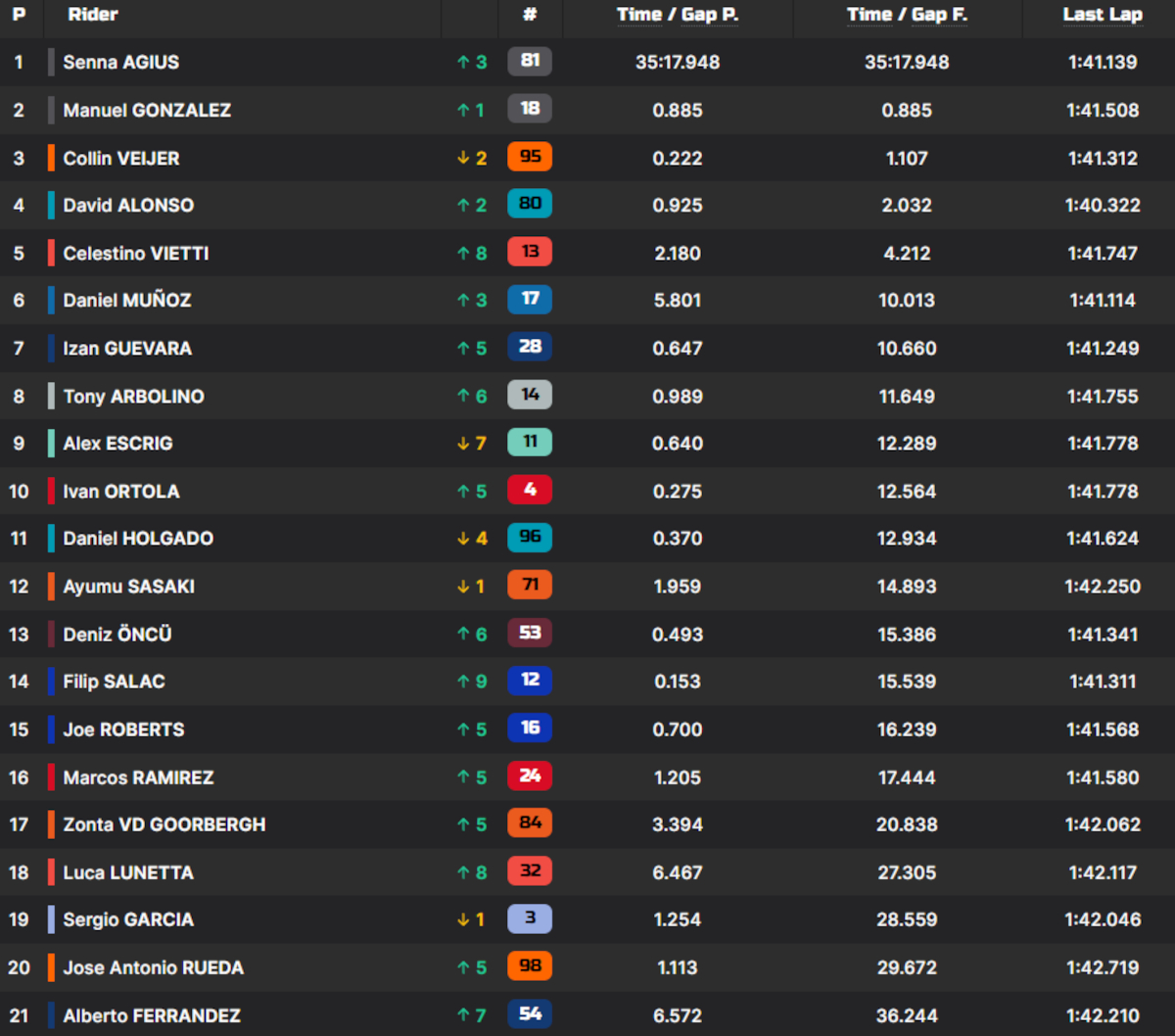Click Time / Gap F. column header
The width and height of the screenshot is (1175, 1036).
click(907, 15)
